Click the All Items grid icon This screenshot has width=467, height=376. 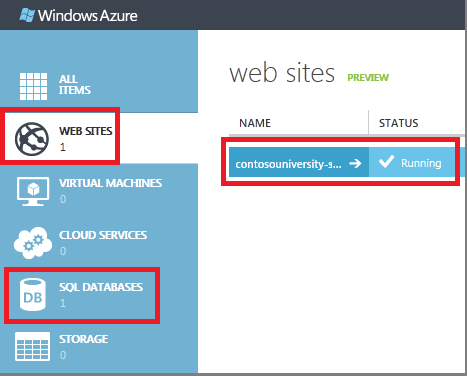click(x=33, y=86)
